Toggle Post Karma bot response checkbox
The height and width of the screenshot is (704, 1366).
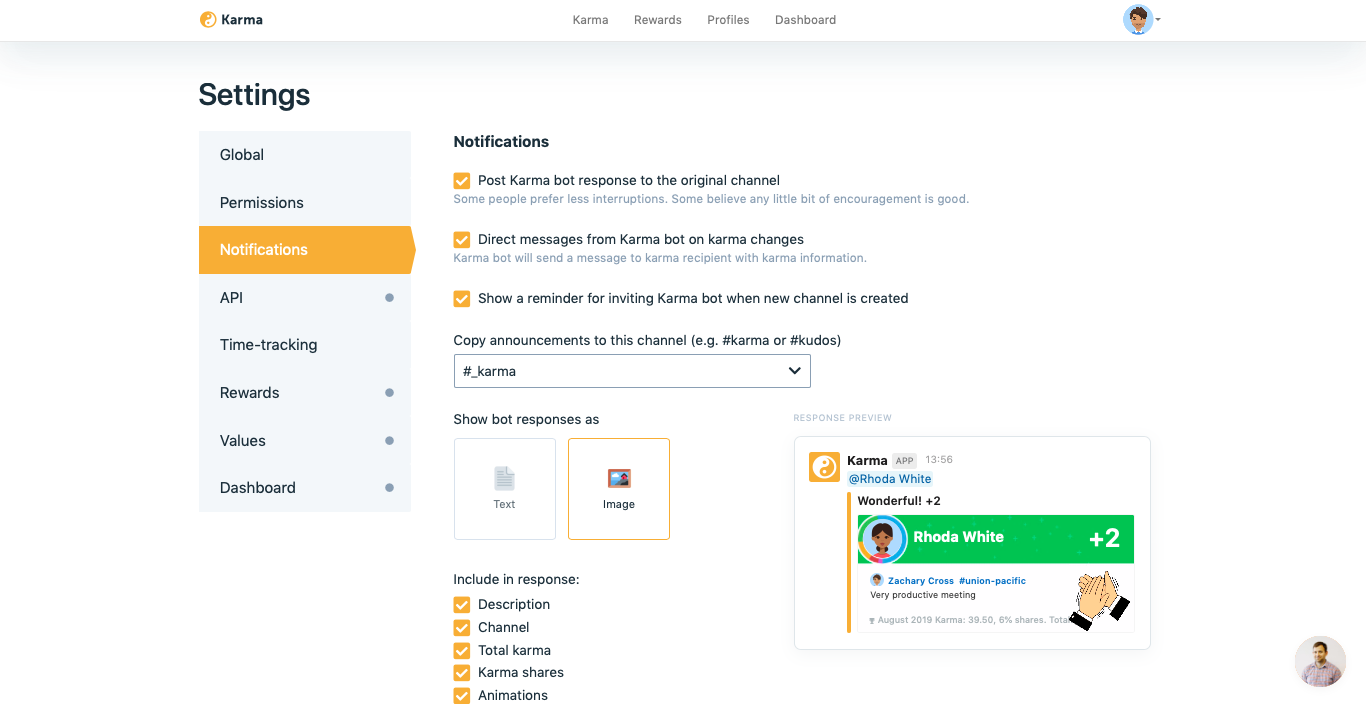click(462, 181)
